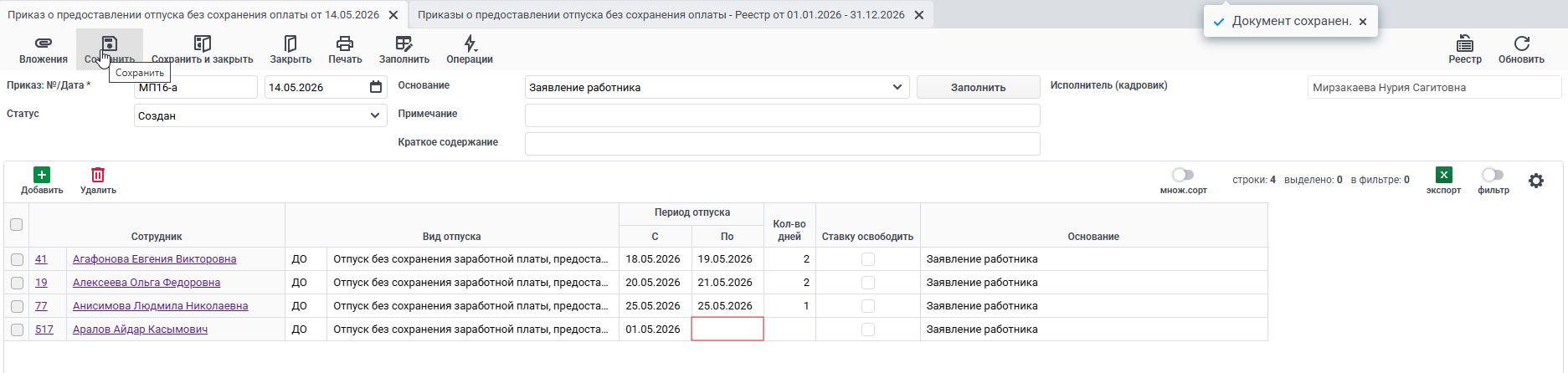Open the Операции lightning icon

[x=470, y=43]
